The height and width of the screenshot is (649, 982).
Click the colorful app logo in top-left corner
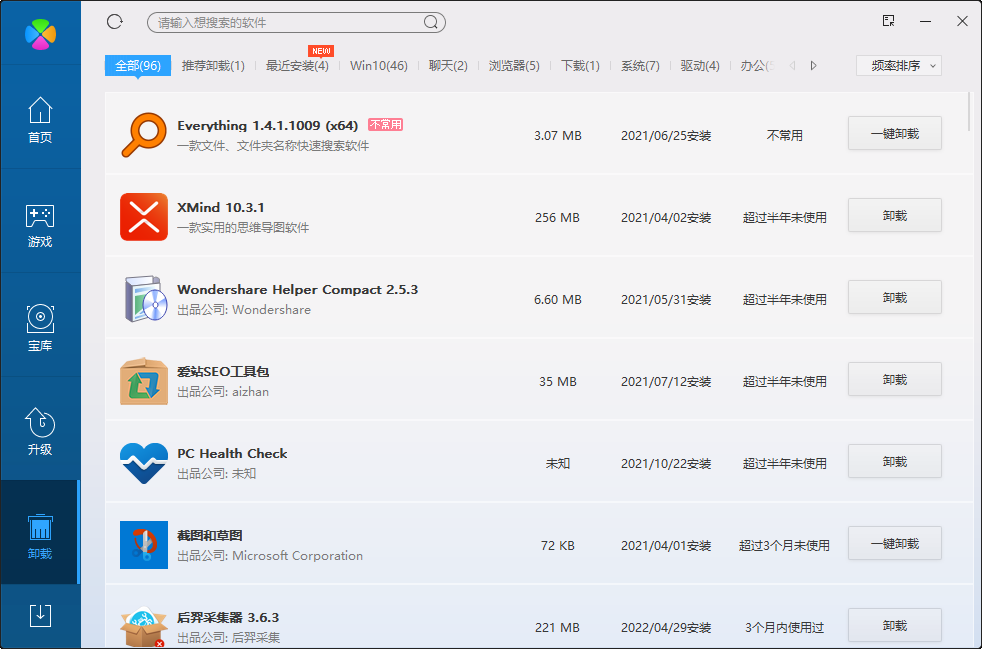pos(40,32)
